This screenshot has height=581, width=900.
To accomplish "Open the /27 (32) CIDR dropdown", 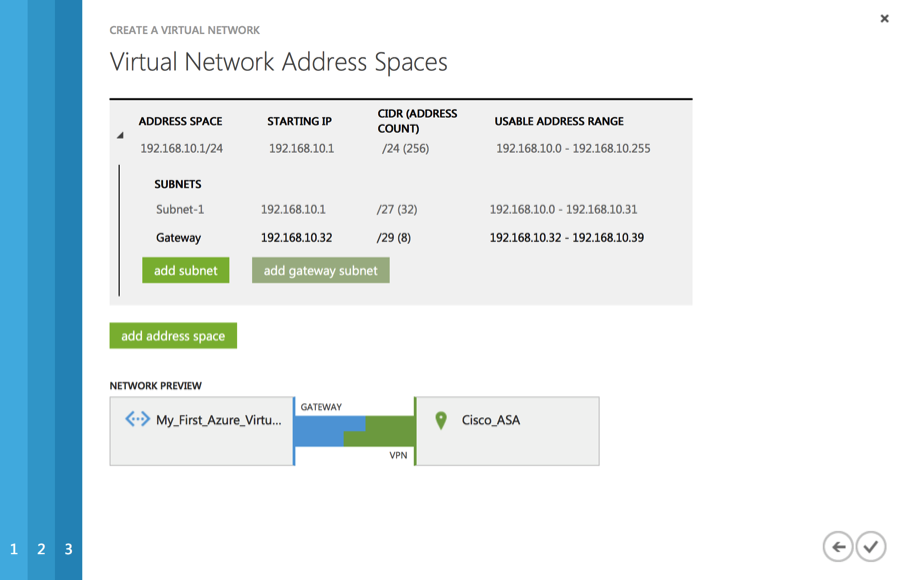I will click(397, 210).
